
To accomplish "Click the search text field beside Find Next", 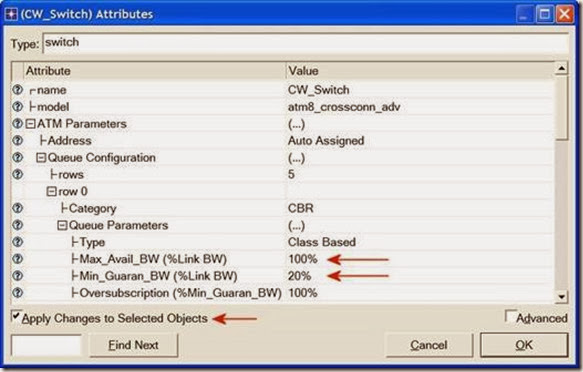I will pos(46,345).
